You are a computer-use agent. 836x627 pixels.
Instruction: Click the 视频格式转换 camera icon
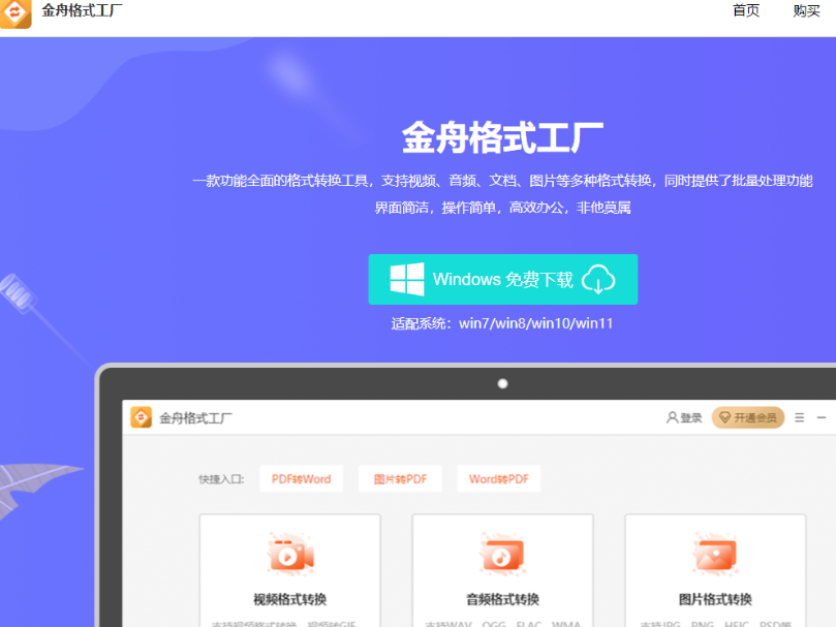coord(290,554)
